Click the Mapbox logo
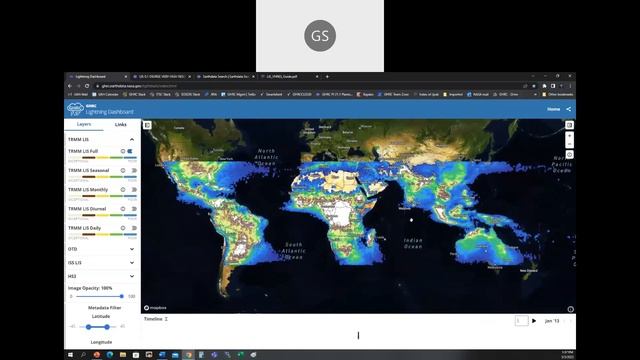The width and height of the screenshot is (640, 360). [x=156, y=308]
